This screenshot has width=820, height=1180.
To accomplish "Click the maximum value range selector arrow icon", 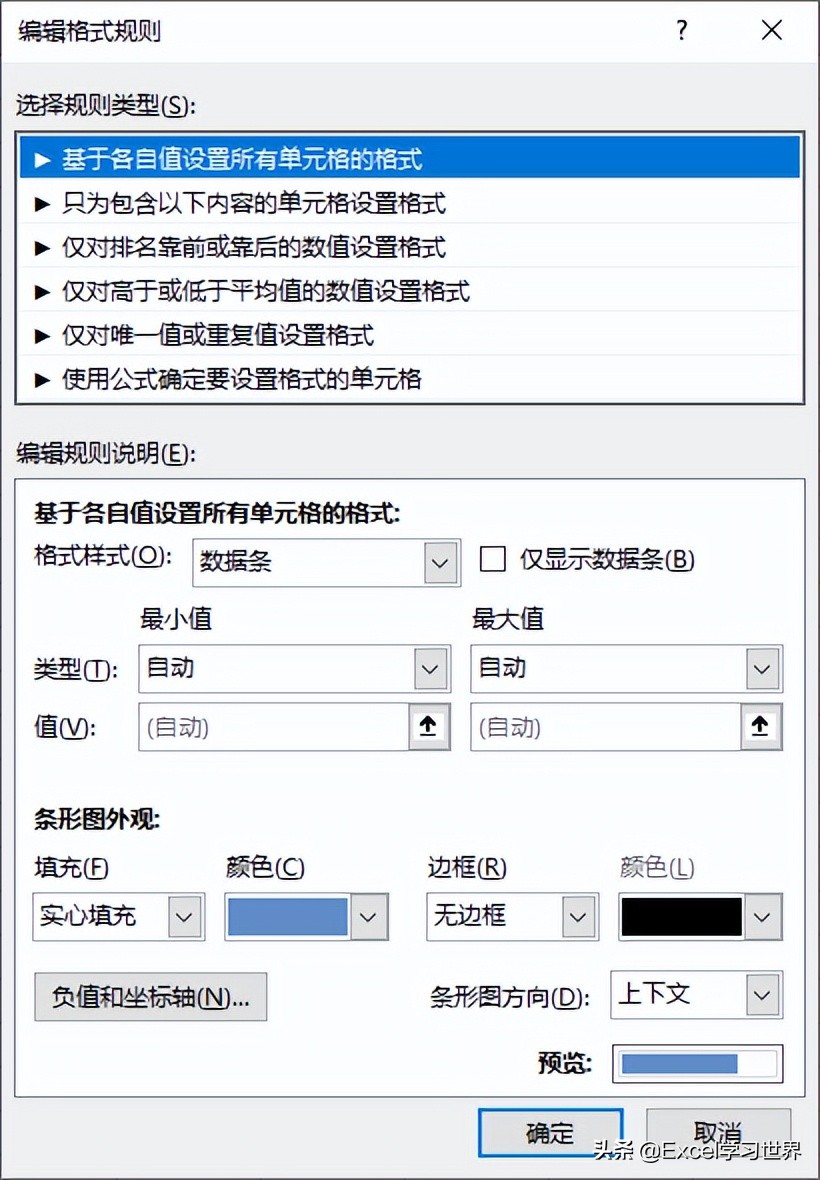I will pyautogui.click(x=761, y=726).
